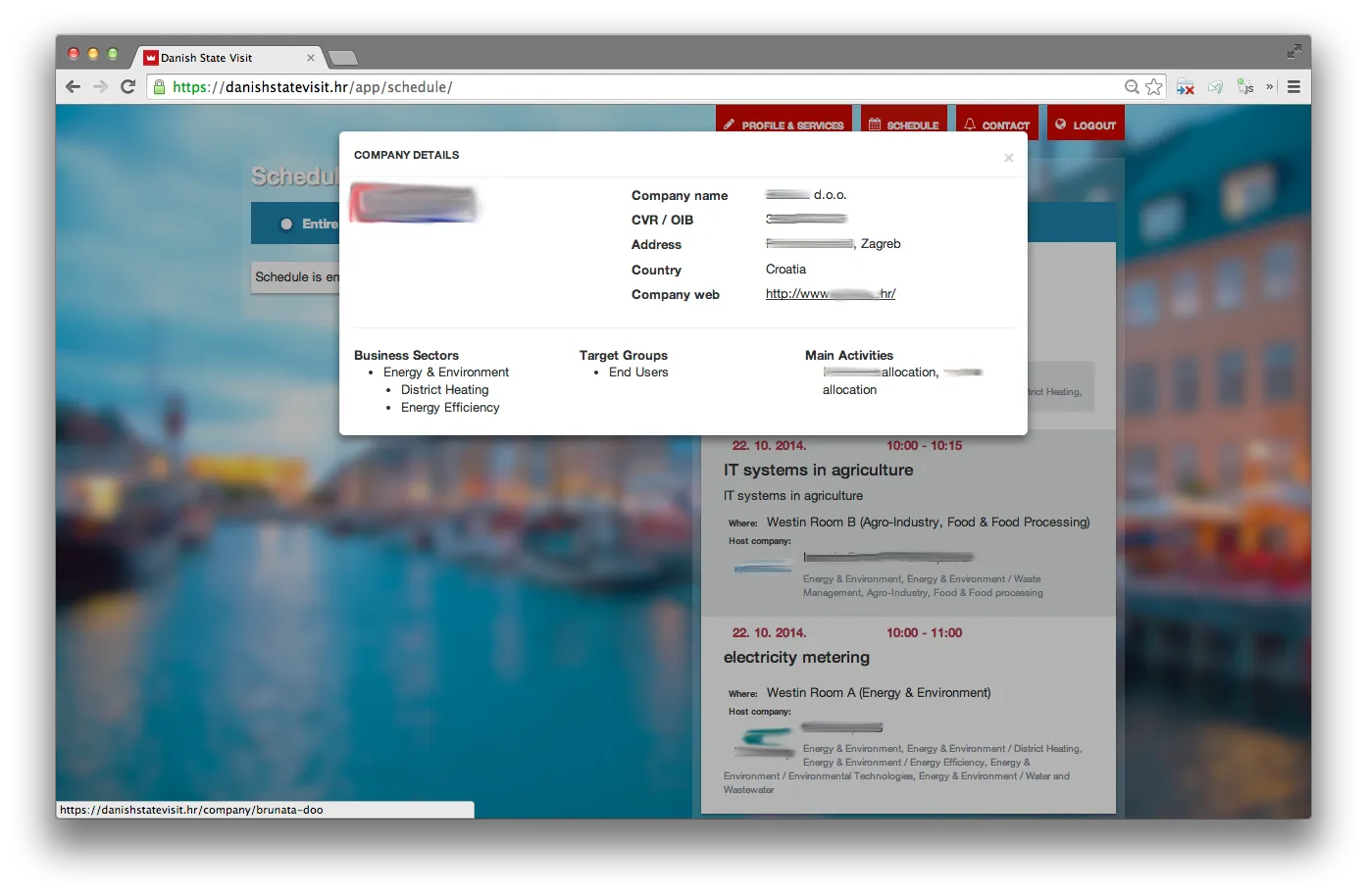This screenshot has height=896, width=1367.
Task: Open the Company web hyperlink
Action: click(x=830, y=293)
